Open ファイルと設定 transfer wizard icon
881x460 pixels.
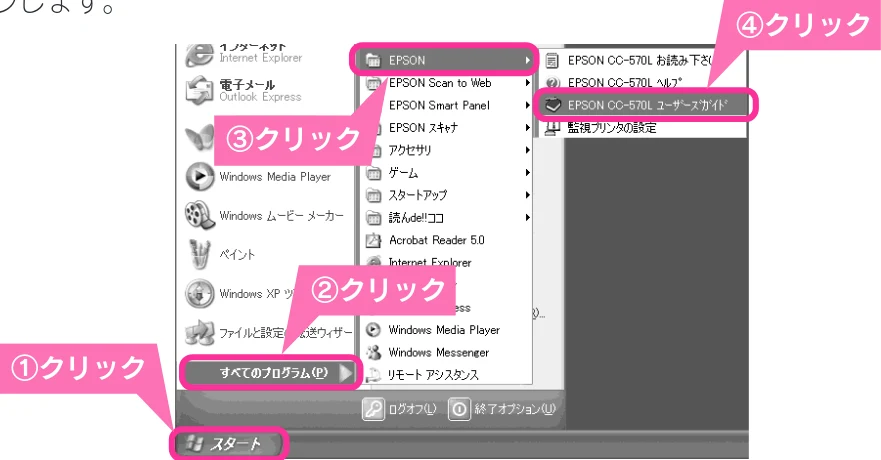tap(199, 333)
